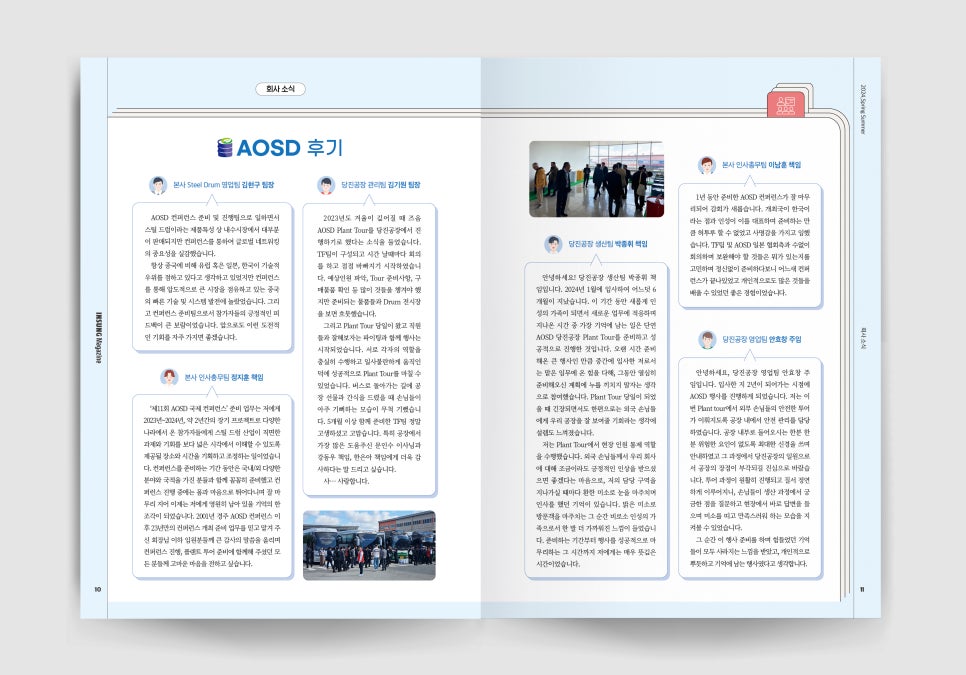This screenshot has height=675, width=966.
Task: Click the vertical INSUNG Magazine text
Action: tap(98, 338)
